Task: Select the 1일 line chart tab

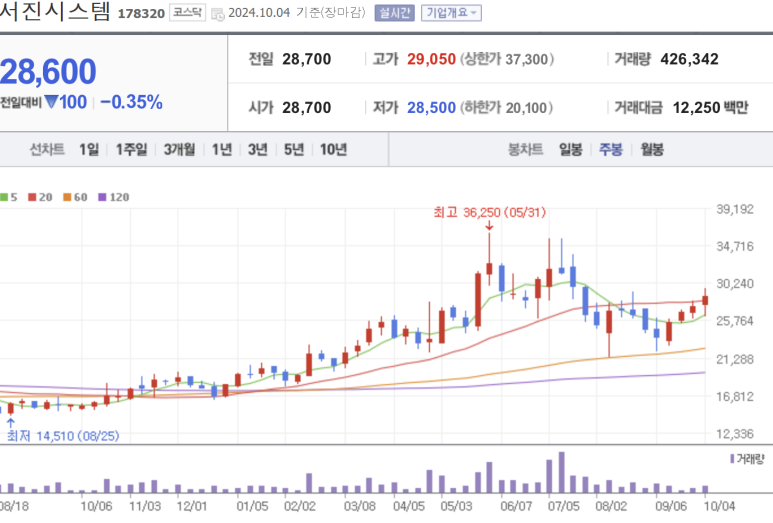Action: 89,149
